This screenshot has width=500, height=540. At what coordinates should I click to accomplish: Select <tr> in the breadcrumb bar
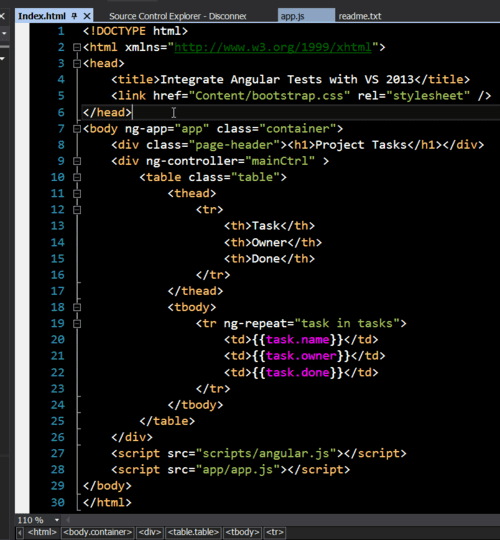(x=275, y=532)
